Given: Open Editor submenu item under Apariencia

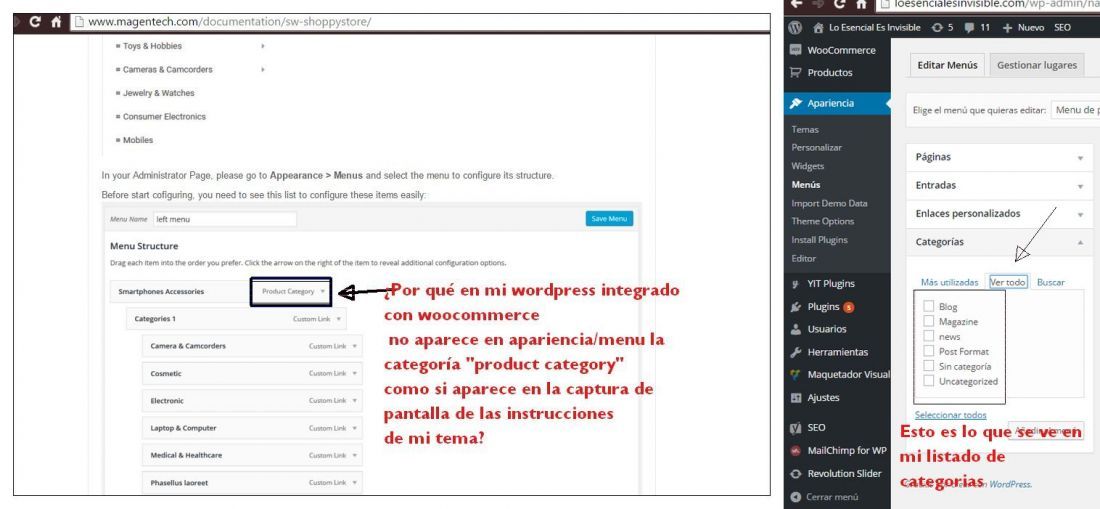Looking at the screenshot, I should tap(803, 258).
